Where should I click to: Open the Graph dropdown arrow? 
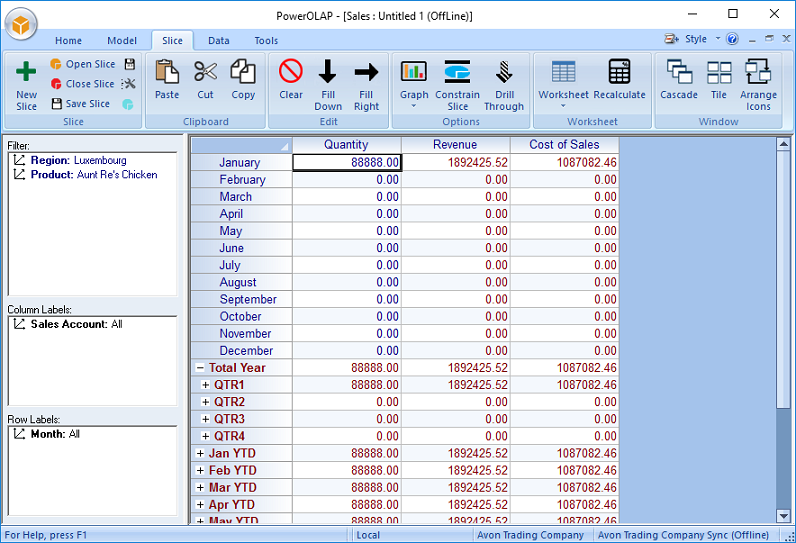pos(414,106)
